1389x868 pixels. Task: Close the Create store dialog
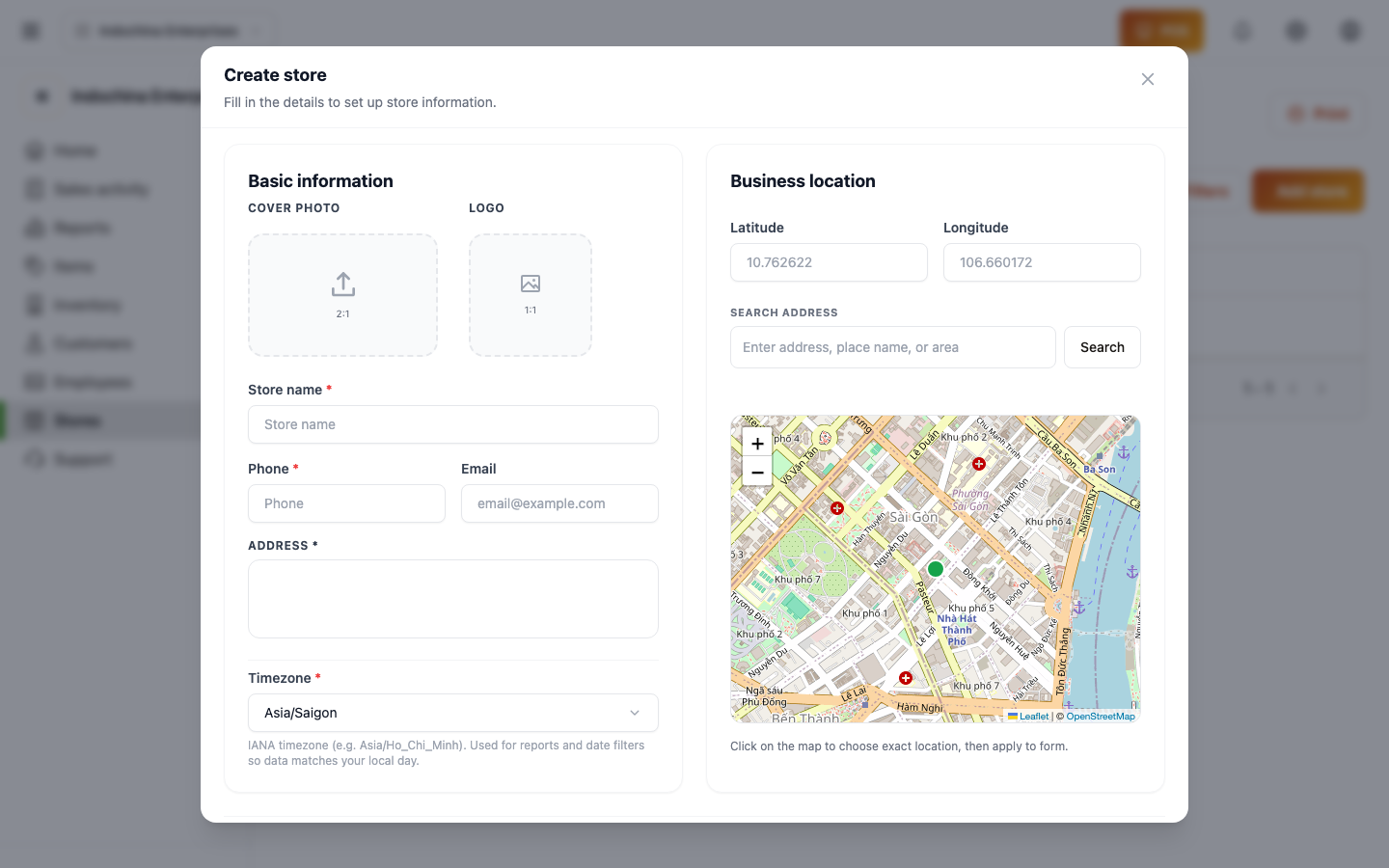pyautogui.click(x=1148, y=79)
